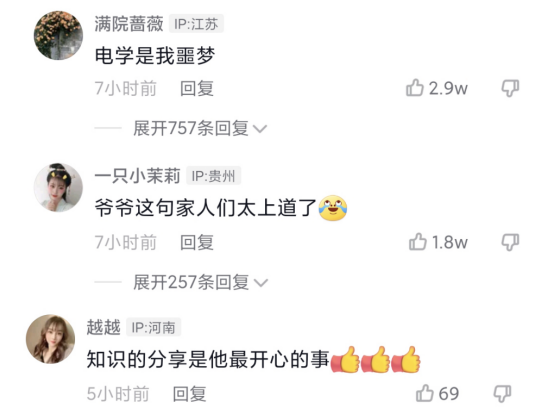Click the IP:江苏 location tag
The image size is (538, 412).
[x=196, y=24]
